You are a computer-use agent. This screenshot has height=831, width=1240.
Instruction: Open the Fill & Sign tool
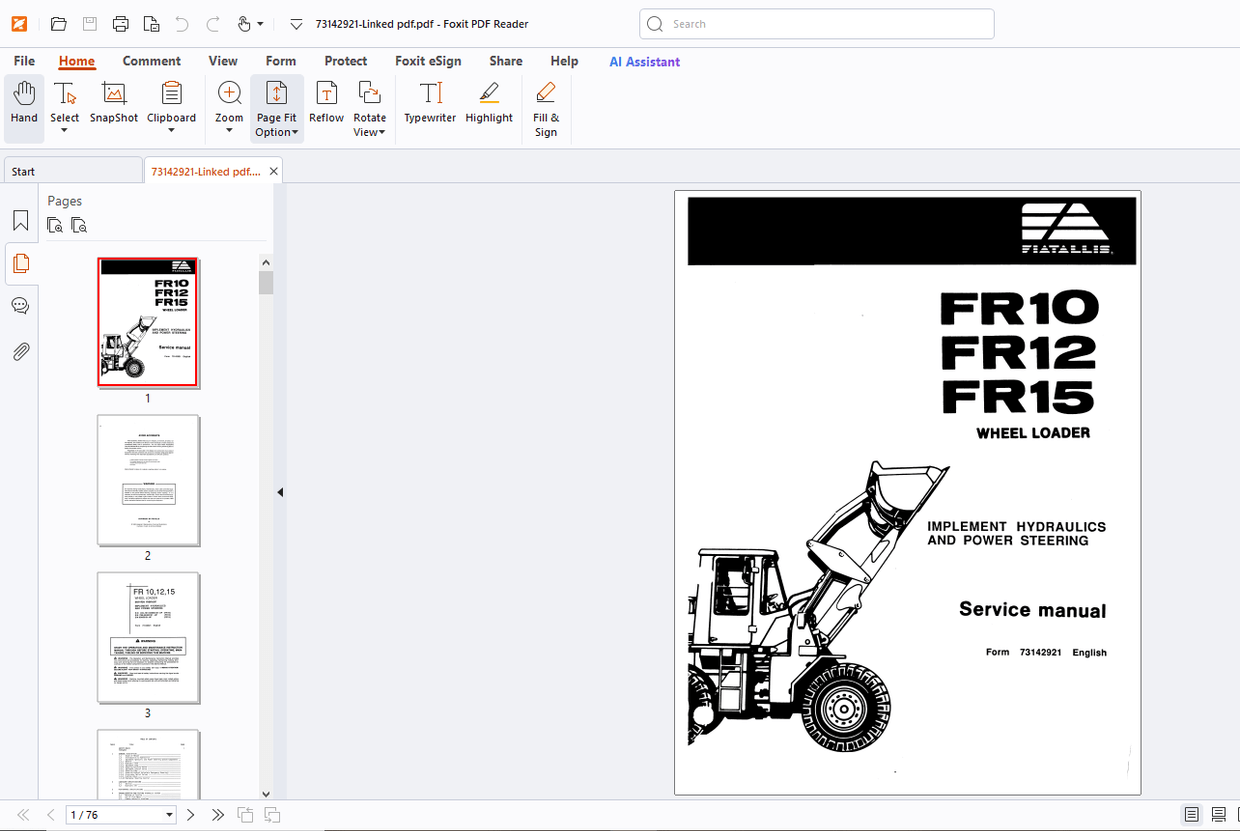545,105
